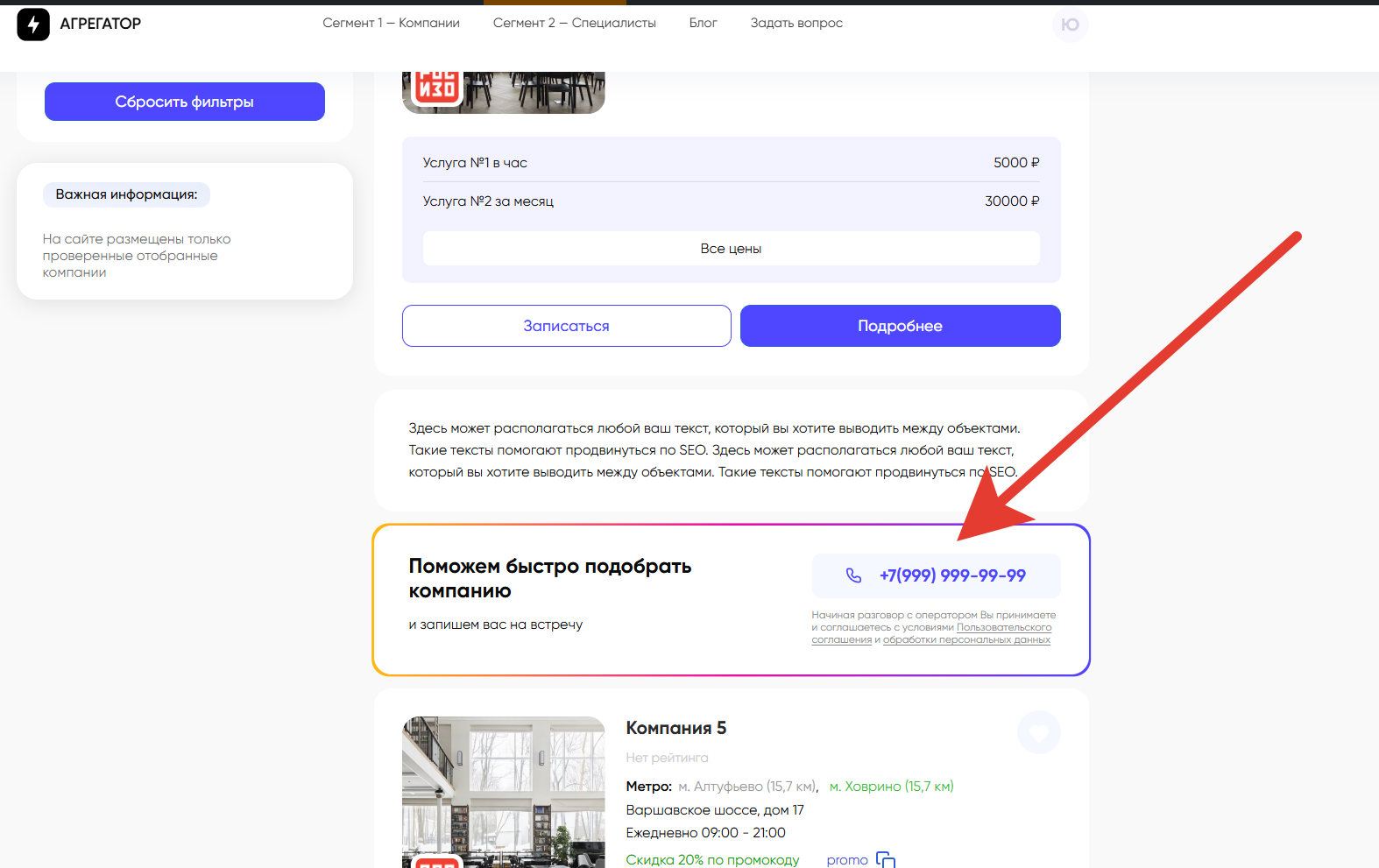Click the phone handset icon in the call box
The width and height of the screenshot is (1379, 868).
pos(853,575)
